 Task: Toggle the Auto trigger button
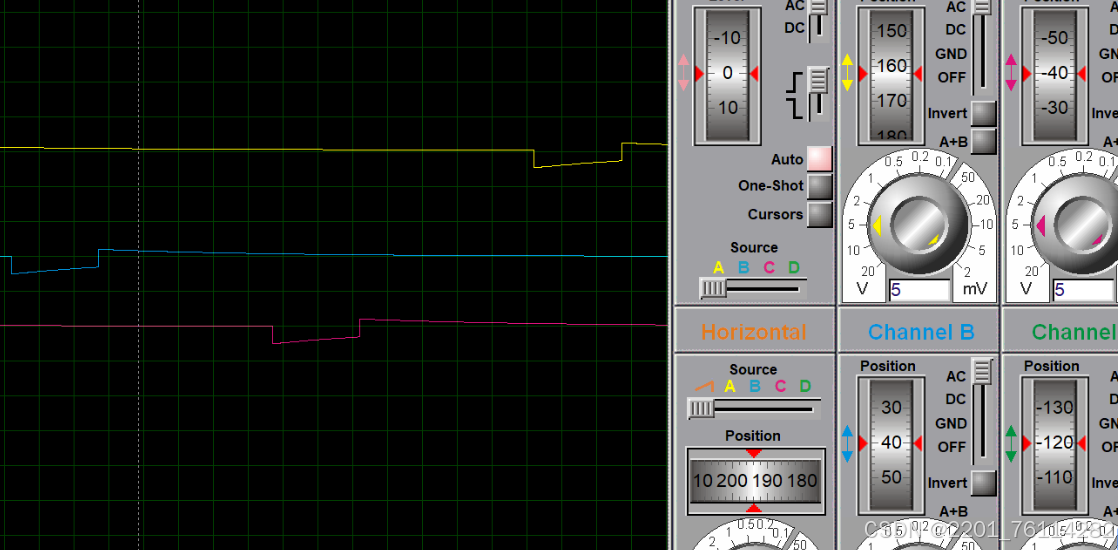pyautogui.click(x=820, y=158)
